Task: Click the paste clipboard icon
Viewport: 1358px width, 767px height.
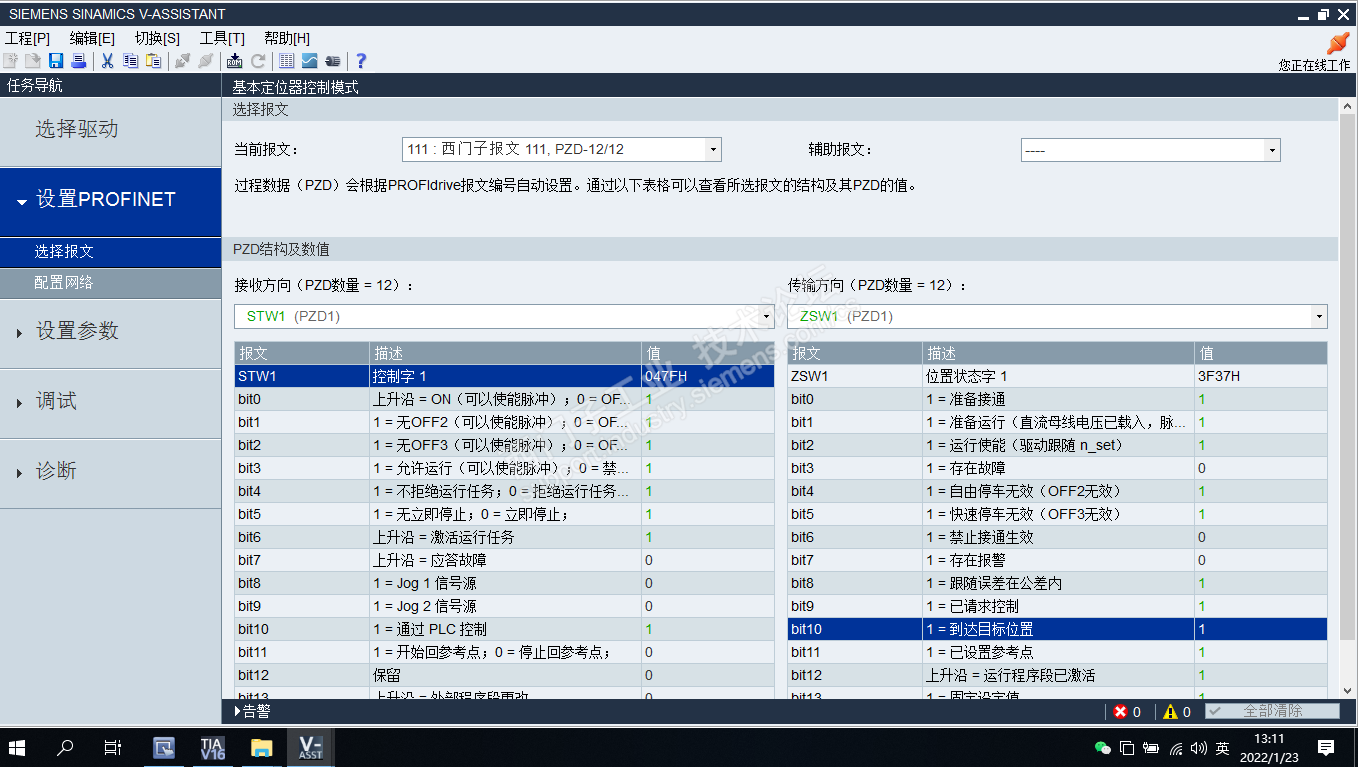Action: pyautogui.click(x=153, y=61)
